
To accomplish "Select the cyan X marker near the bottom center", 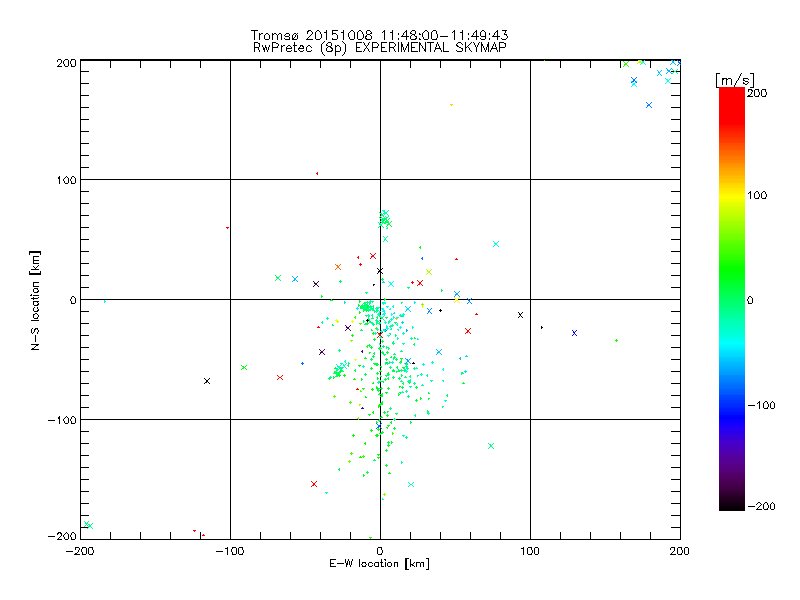I will 411,484.
